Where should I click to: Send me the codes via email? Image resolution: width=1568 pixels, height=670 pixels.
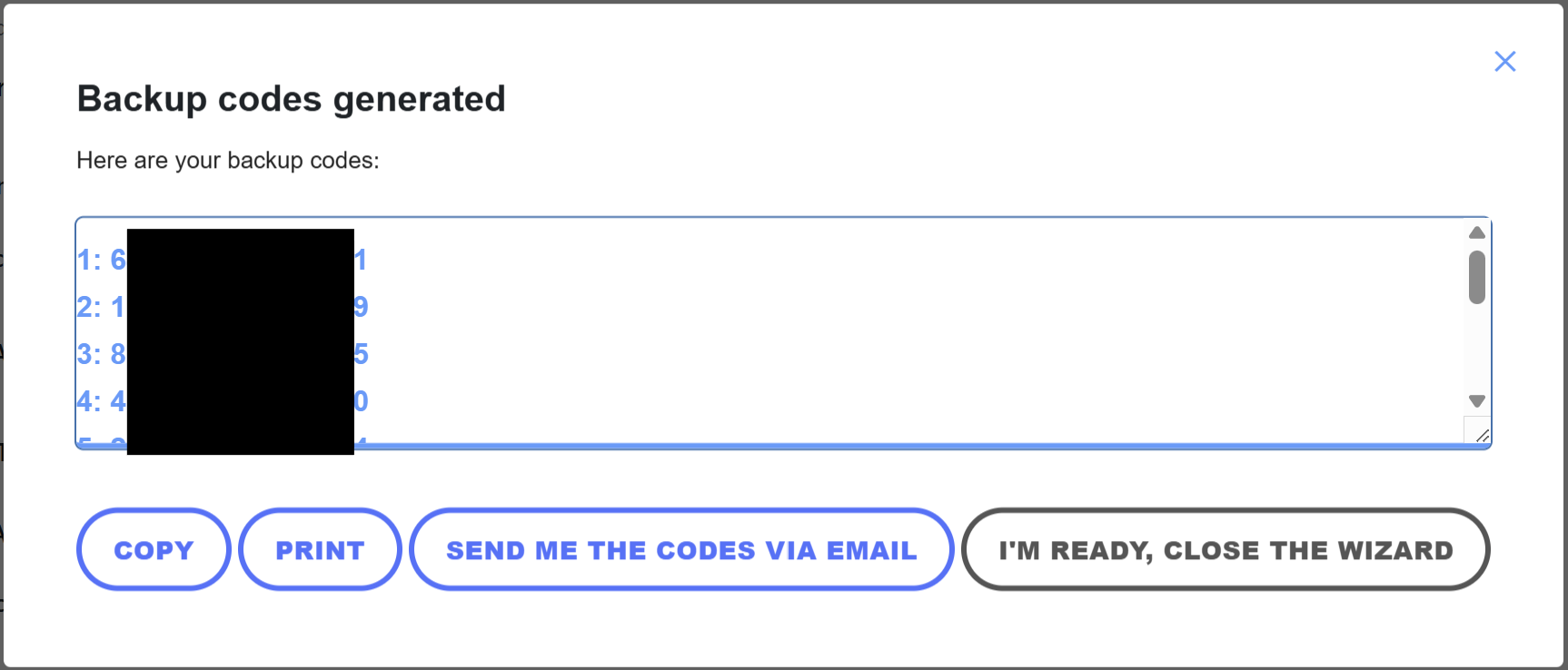(681, 549)
